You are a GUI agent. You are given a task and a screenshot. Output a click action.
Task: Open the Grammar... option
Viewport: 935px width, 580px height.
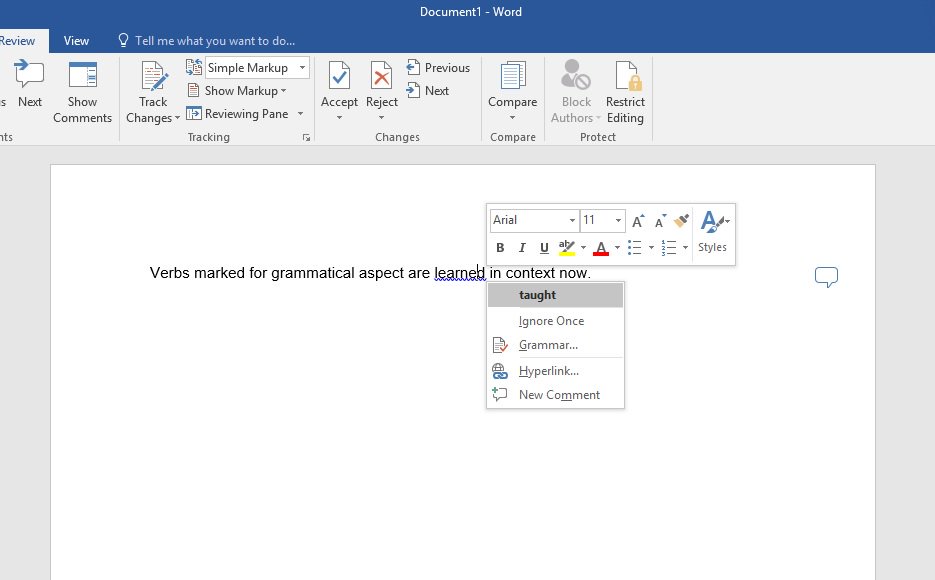tap(555, 345)
